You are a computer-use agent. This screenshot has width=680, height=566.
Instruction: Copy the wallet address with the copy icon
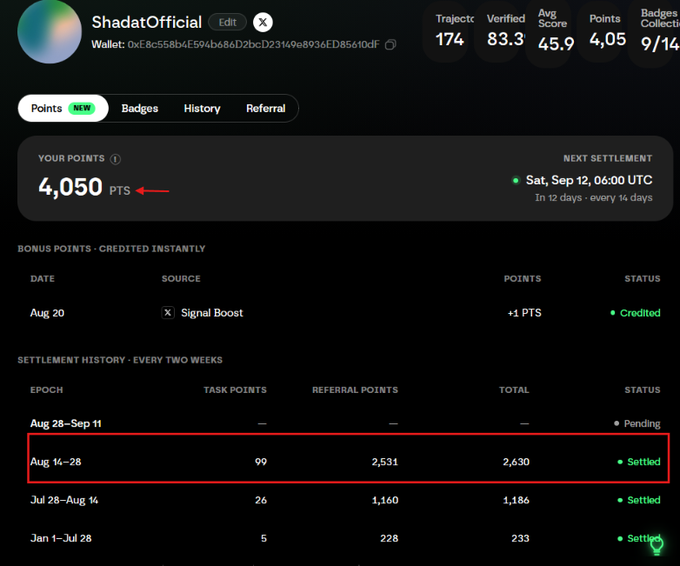(390, 45)
